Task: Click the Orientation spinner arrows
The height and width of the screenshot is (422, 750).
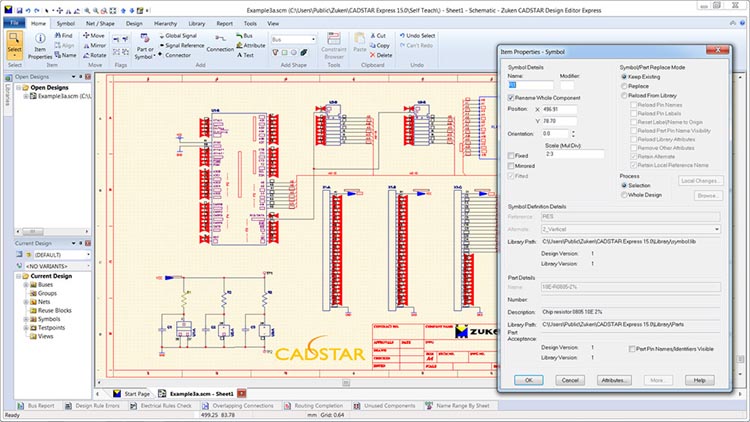Action: [x=573, y=134]
